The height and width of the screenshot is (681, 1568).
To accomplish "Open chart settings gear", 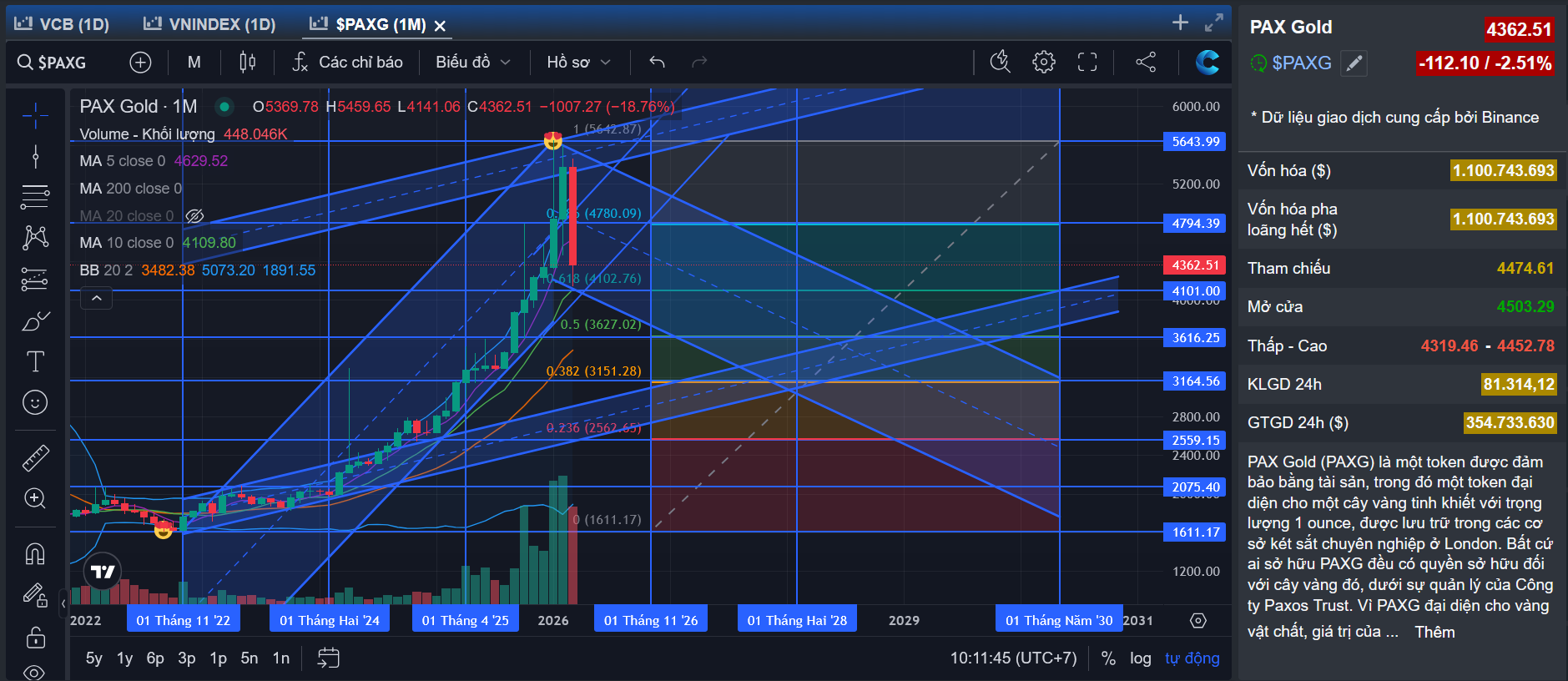I will click(x=1043, y=62).
